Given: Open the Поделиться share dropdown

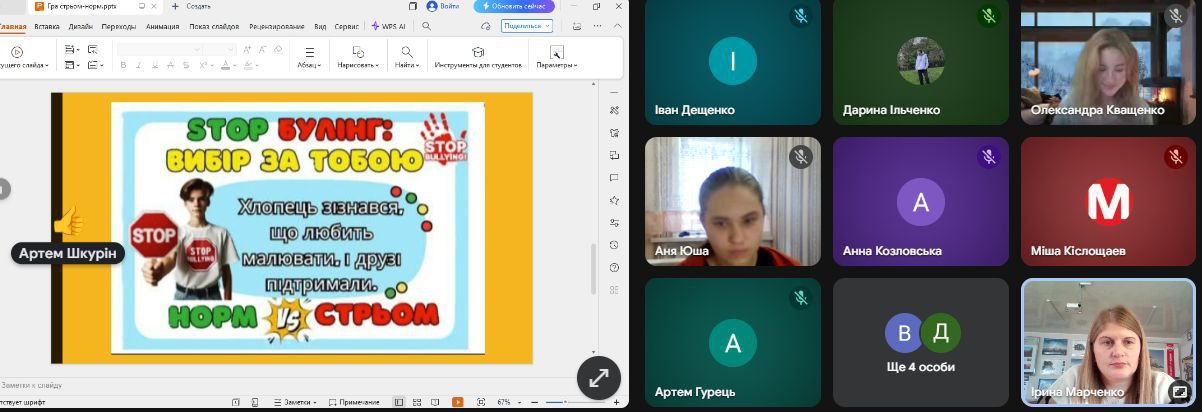Looking at the screenshot, I should tap(527, 26).
